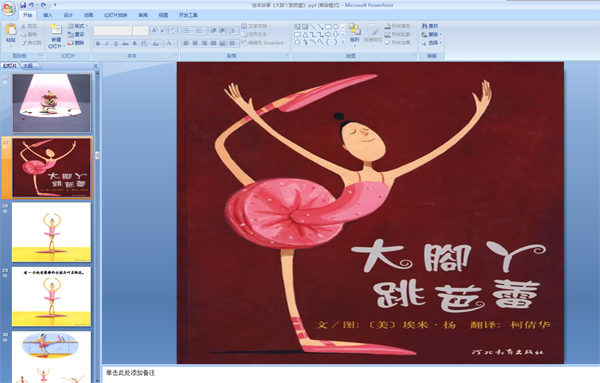The height and width of the screenshot is (383, 600).
Task: Open the Replace (替换) dropdown
Action: [432, 34]
